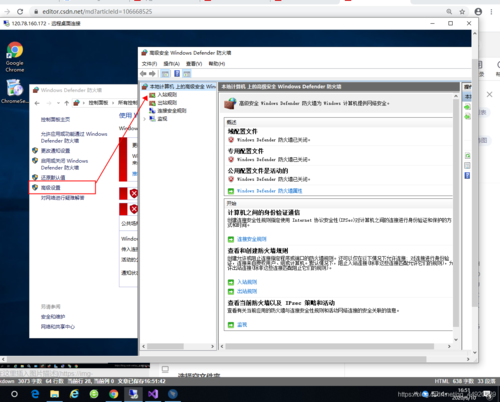Image resolution: width=500 pixels, height=402 pixels.
Task: Click 控制面板主页 link
Action: [55, 120]
